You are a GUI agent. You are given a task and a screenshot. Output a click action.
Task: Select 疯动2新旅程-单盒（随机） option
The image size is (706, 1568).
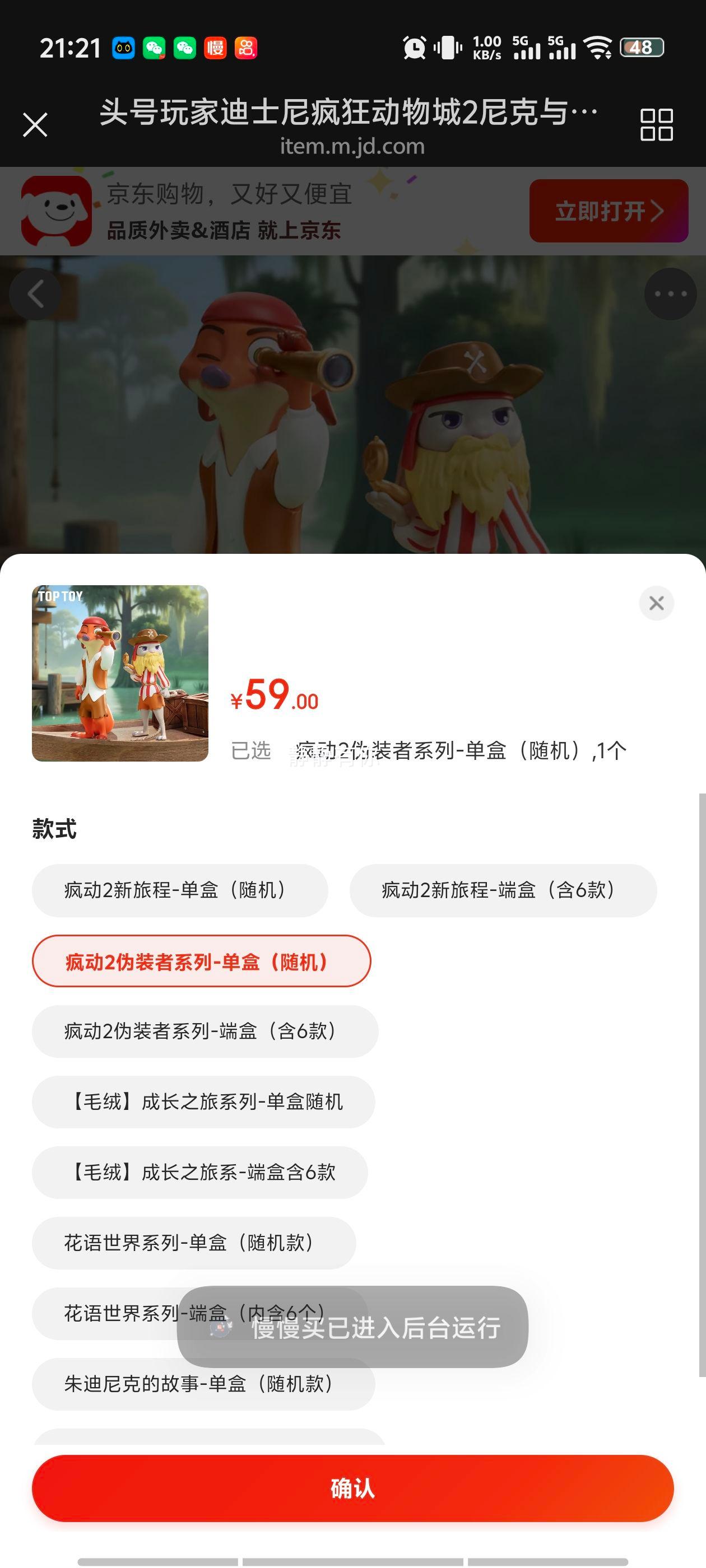point(180,890)
